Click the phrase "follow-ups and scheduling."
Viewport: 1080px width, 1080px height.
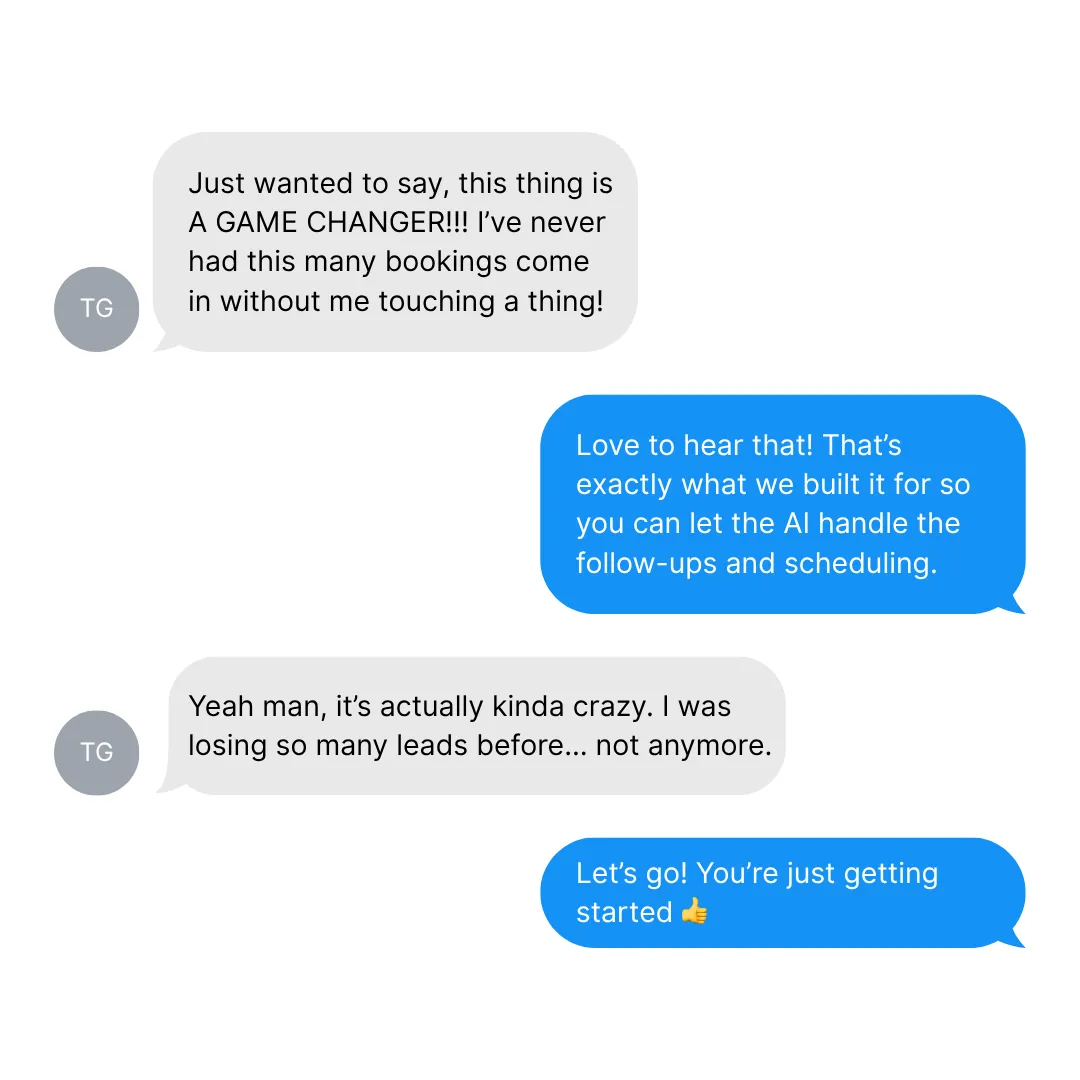click(x=756, y=563)
